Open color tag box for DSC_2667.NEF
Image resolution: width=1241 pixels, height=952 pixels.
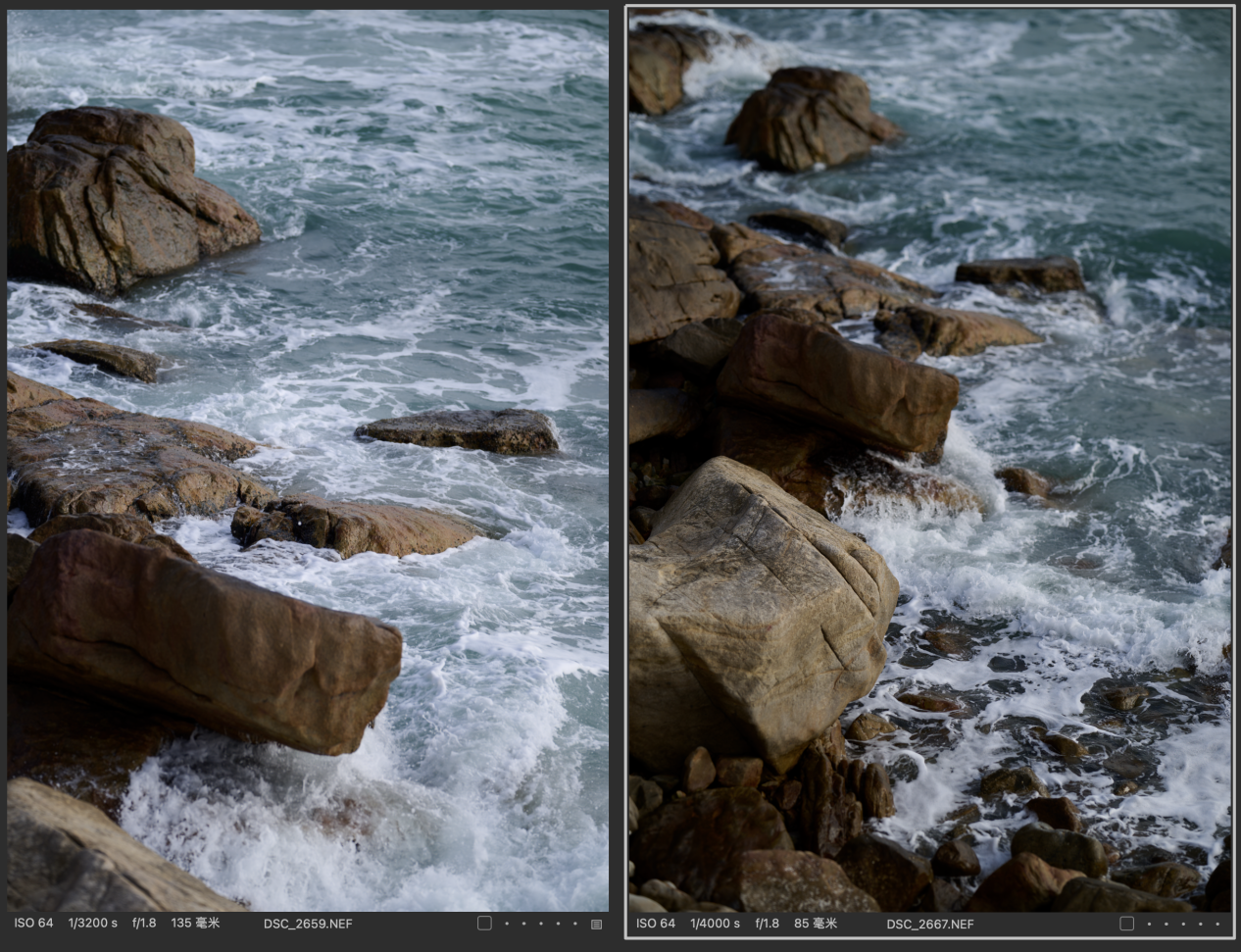coord(1126,924)
